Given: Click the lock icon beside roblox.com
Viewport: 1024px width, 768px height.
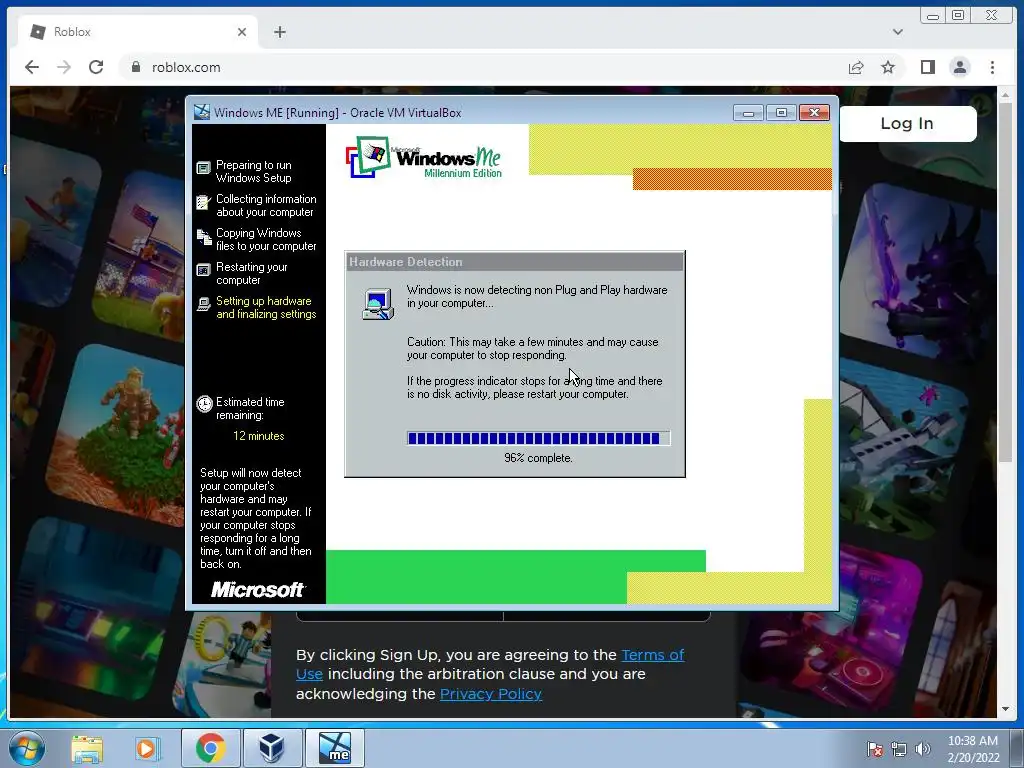Looking at the screenshot, I should 136,67.
